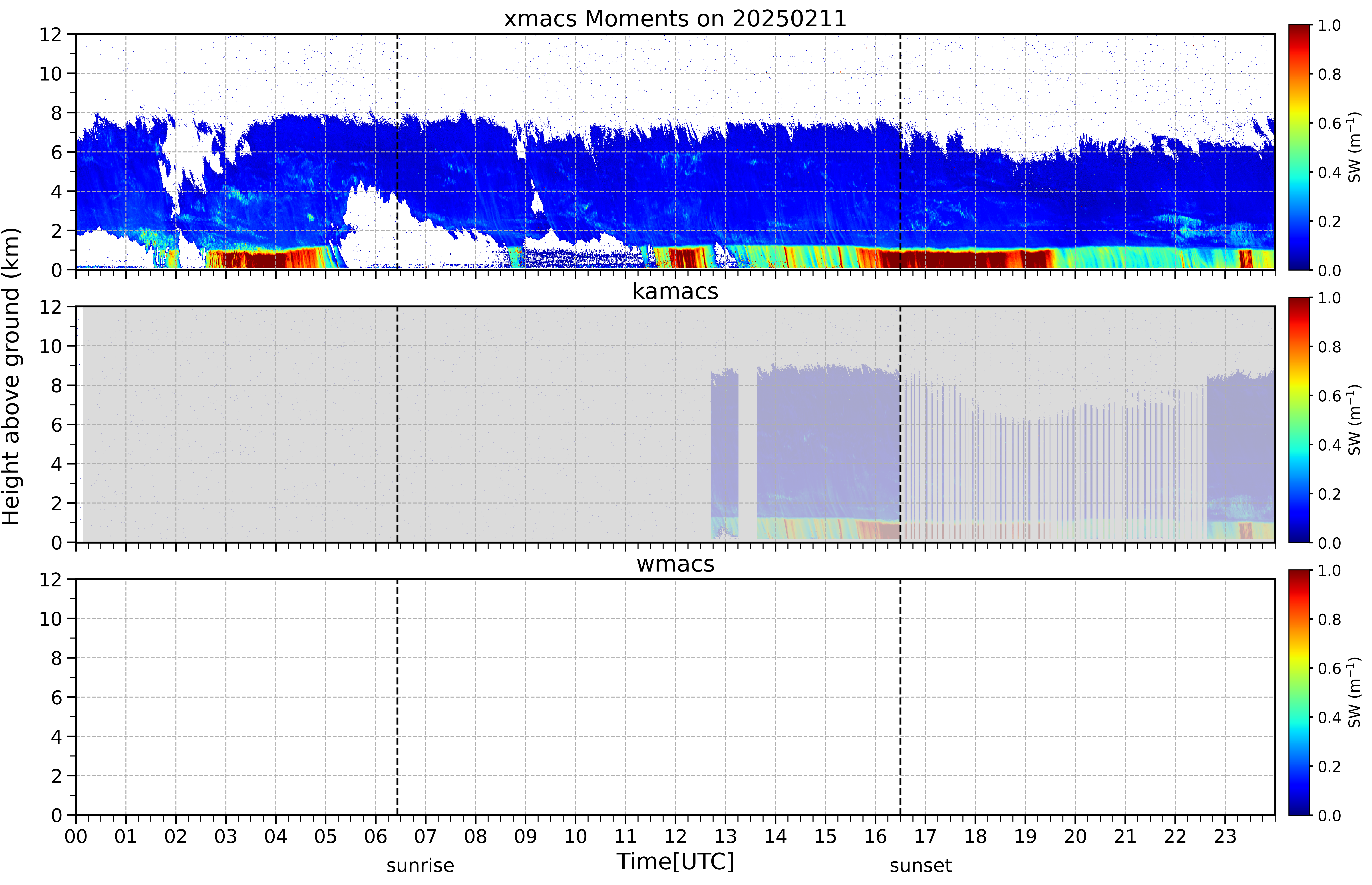Click the 'sunset' label below the axis
1372x885 pixels.
(x=920, y=865)
